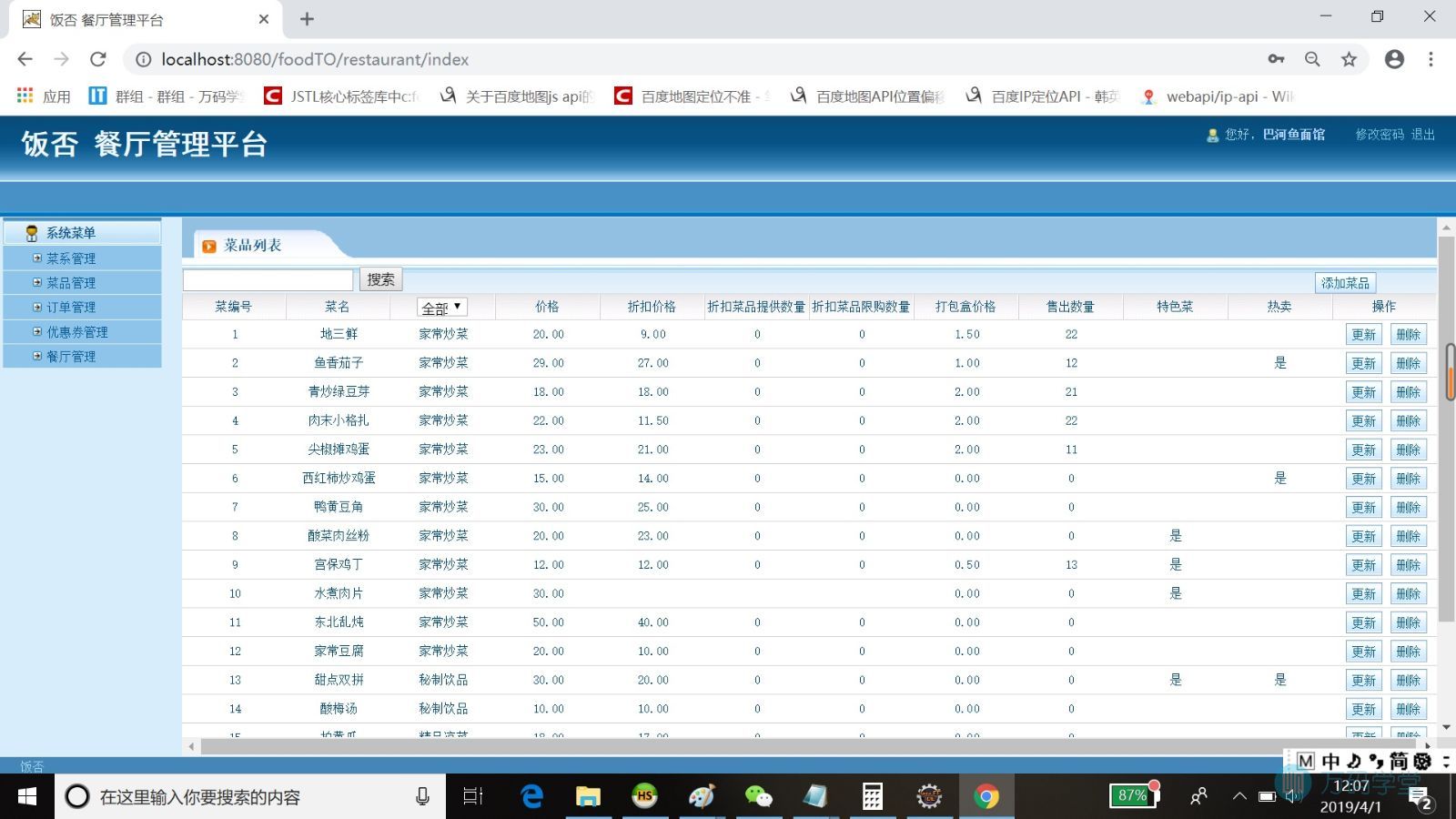This screenshot has width=1456, height=819.
Task: Click the 搜索 button
Action: click(x=380, y=279)
